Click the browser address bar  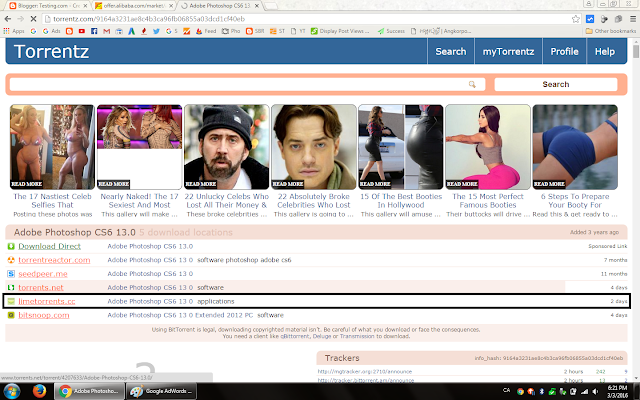point(306,19)
